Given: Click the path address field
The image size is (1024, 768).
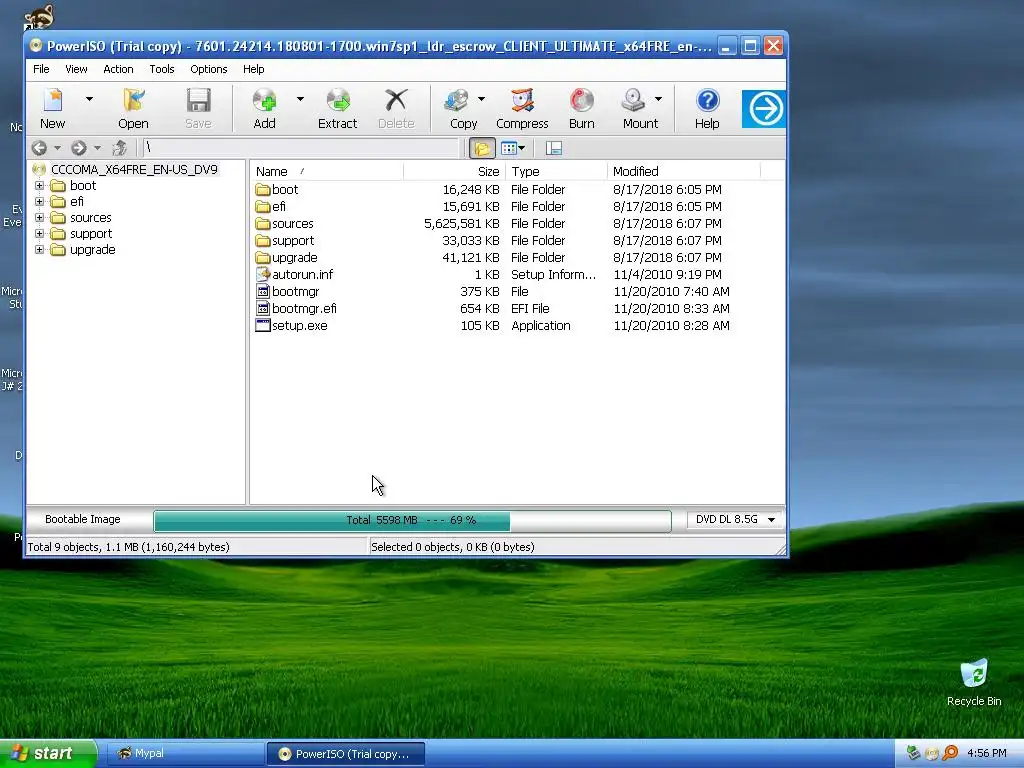Looking at the screenshot, I should coord(300,148).
